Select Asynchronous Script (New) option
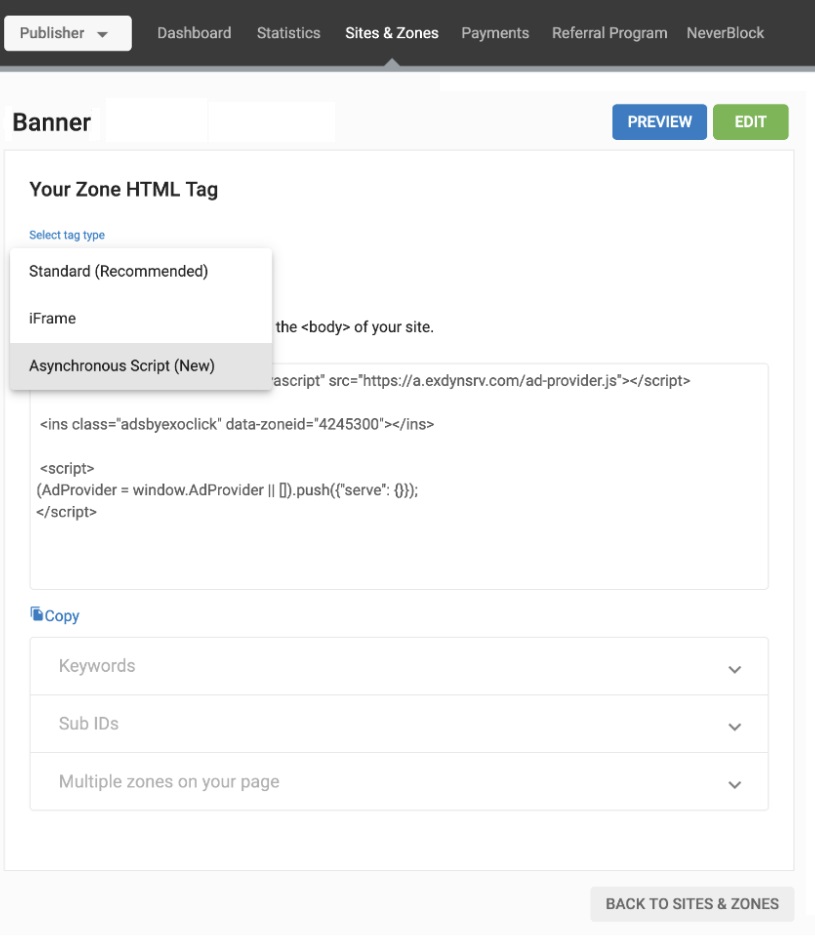Image resolution: width=815 pixels, height=936 pixels. [x=141, y=366]
